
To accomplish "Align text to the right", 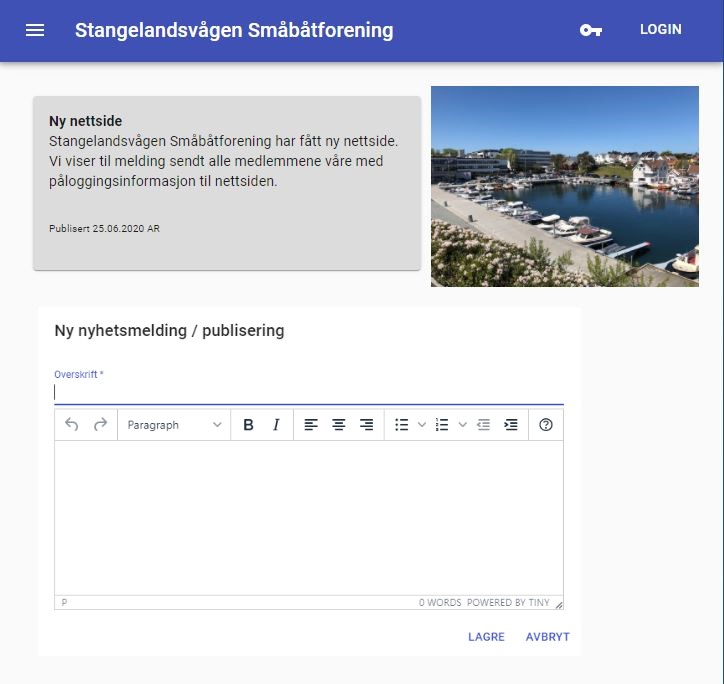I will point(367,425).
